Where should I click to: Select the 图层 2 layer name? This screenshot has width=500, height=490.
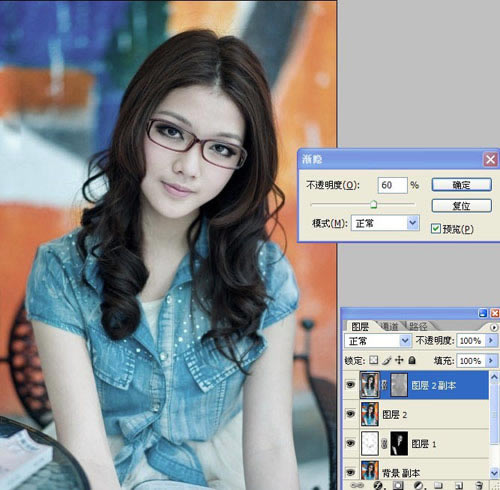395,415
